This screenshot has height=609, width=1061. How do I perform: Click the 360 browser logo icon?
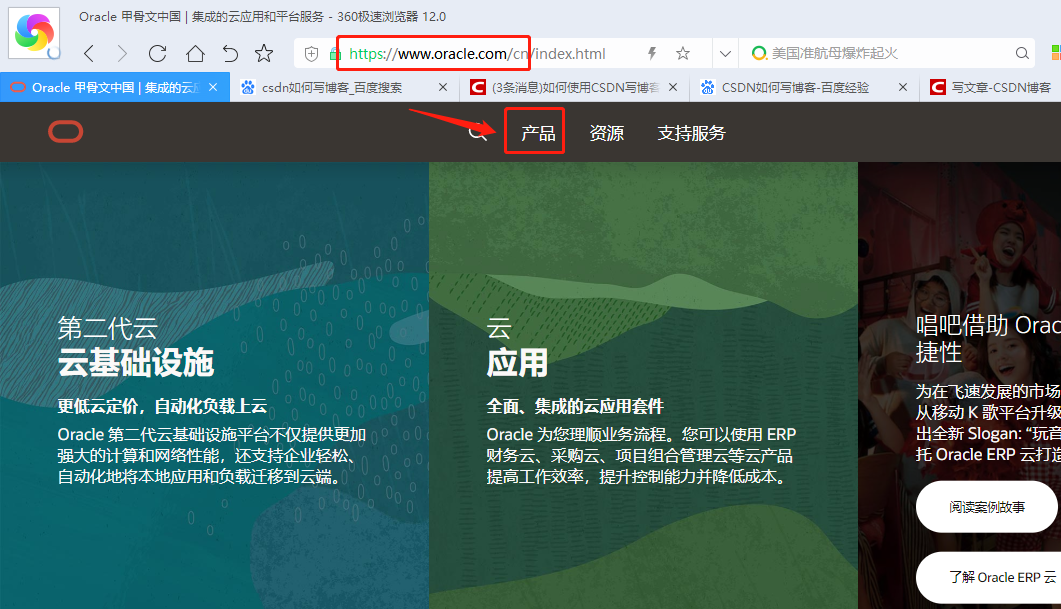[x=34, y=32]
